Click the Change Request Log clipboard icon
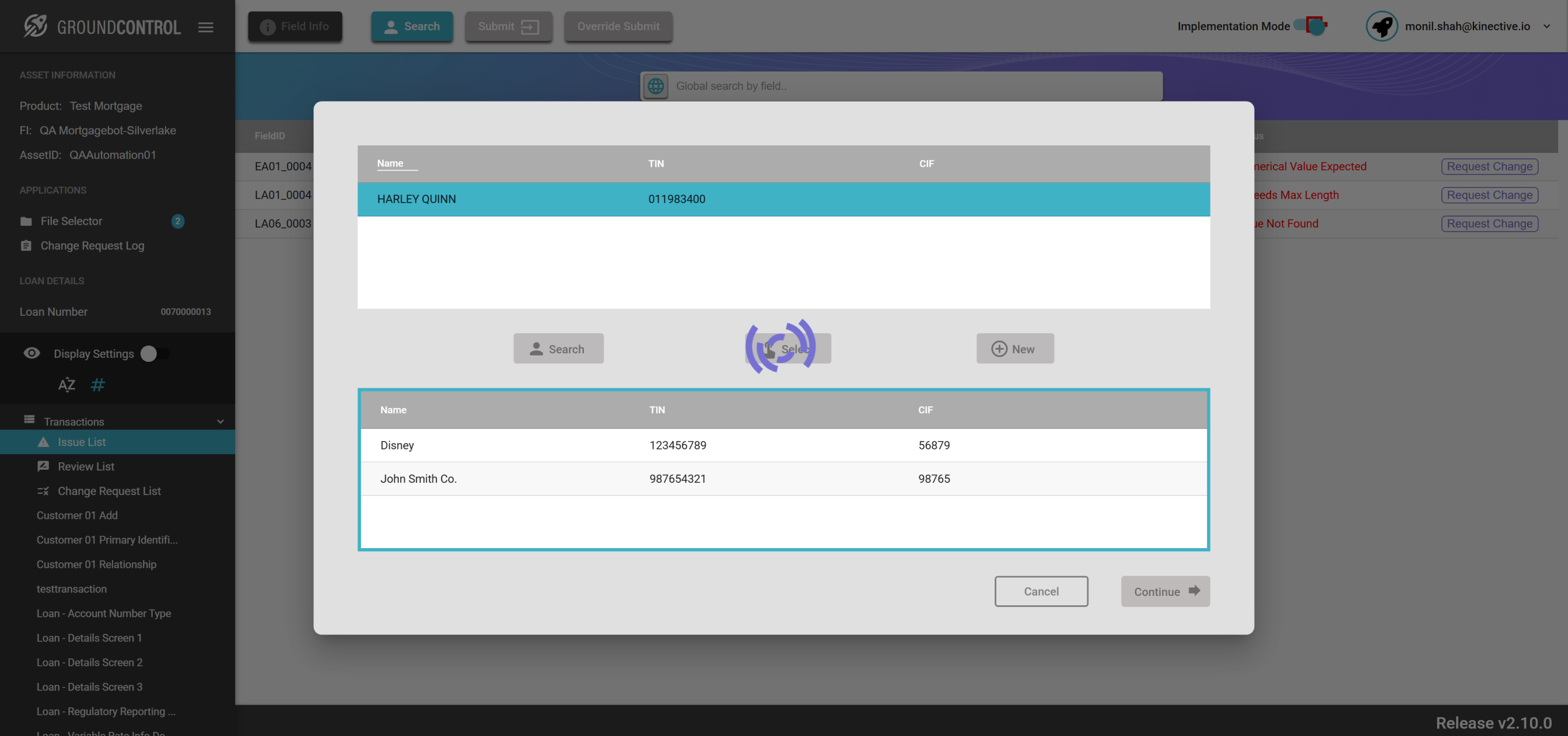 [26, 246]
